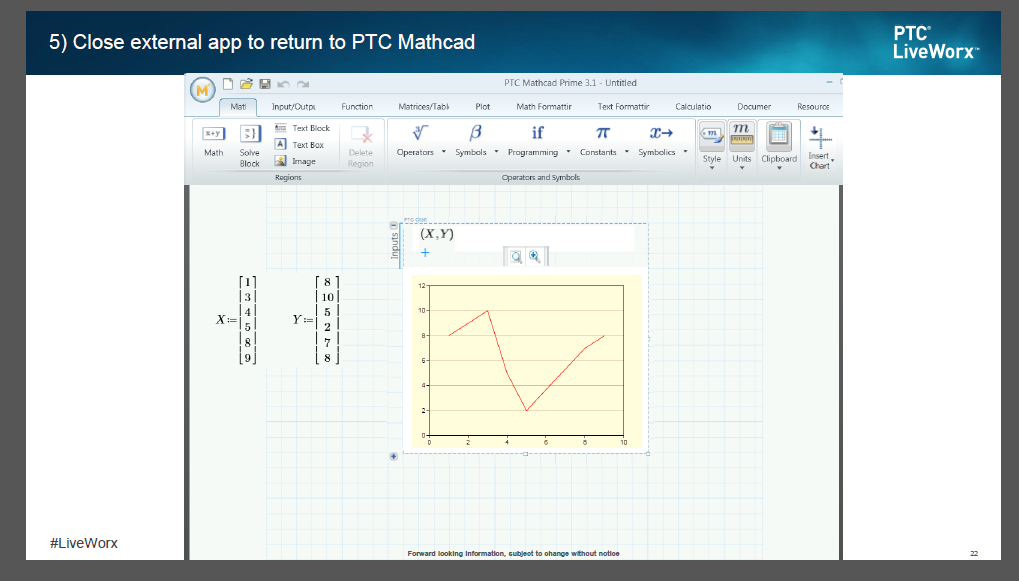1019x581 pixels.
Task: Click the Delete Region button
Action: 361,146
